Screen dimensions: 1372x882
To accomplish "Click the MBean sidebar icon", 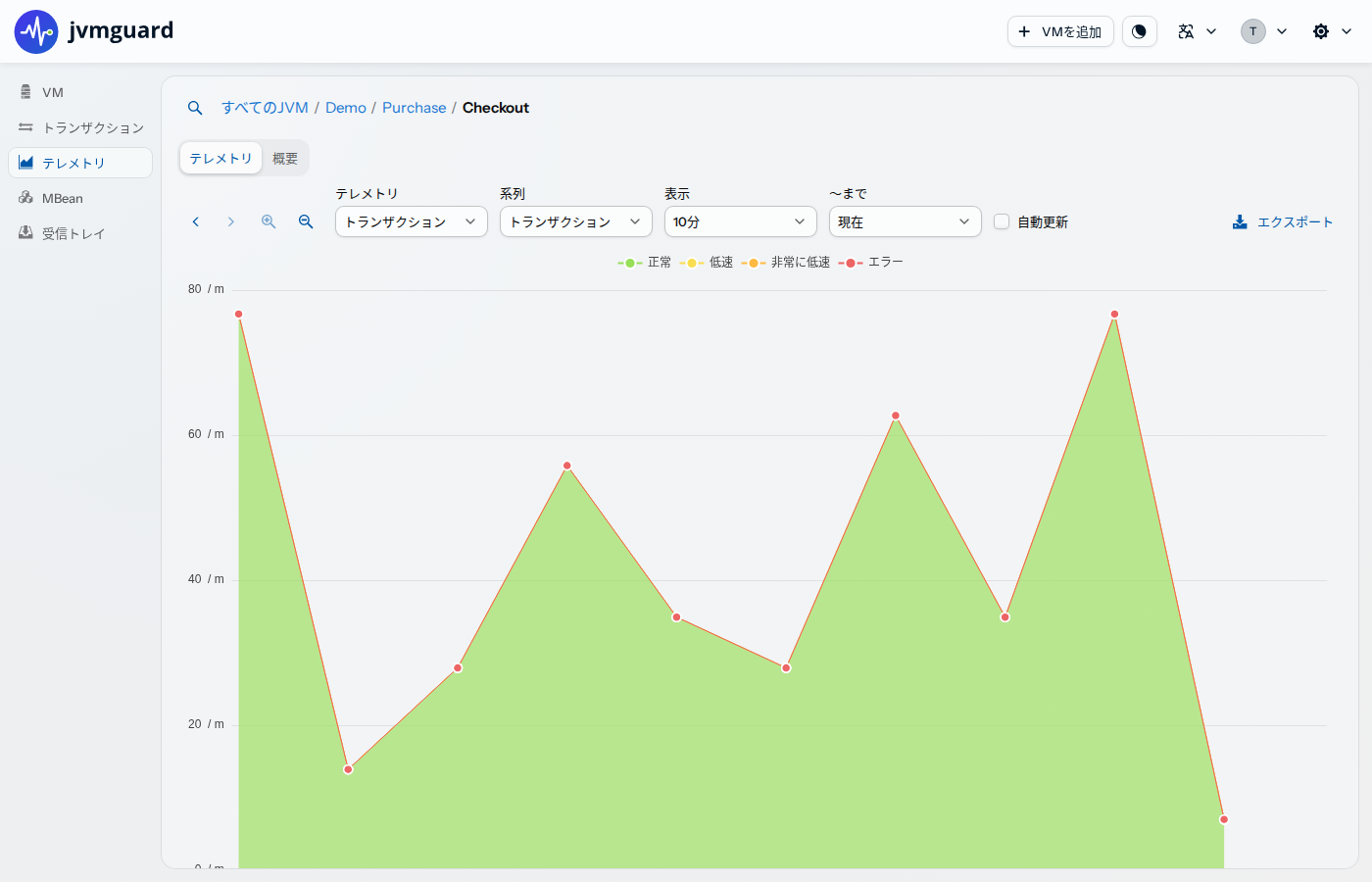I will (x=25, y=198).
